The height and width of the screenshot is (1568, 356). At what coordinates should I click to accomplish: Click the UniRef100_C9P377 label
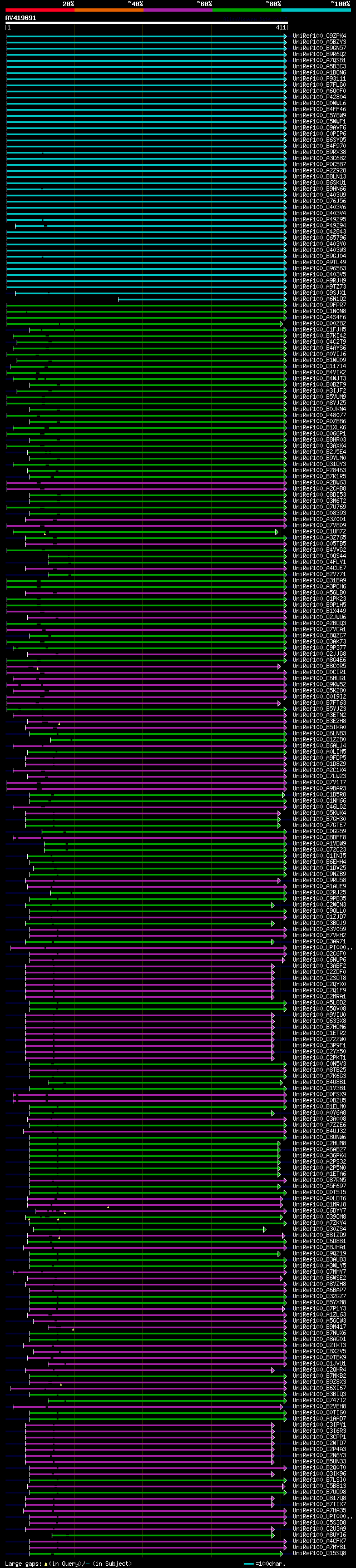[319, 647]
